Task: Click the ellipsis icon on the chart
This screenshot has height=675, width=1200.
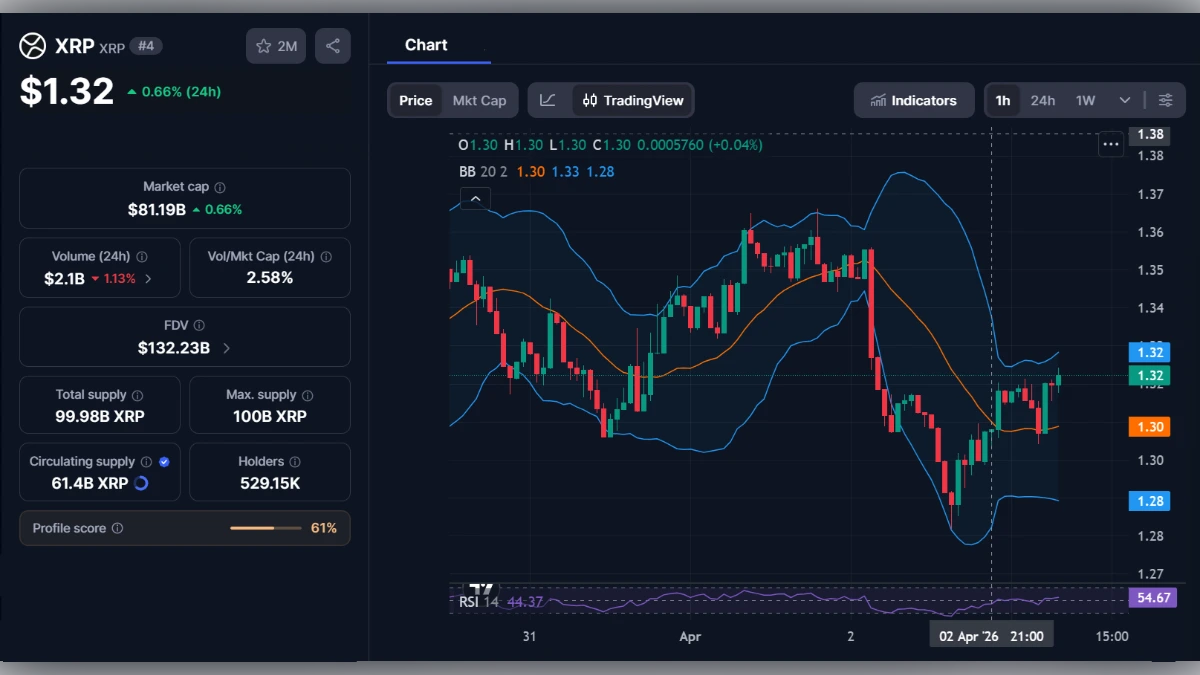Action: pyautogui.click(x=1110, y=144)
